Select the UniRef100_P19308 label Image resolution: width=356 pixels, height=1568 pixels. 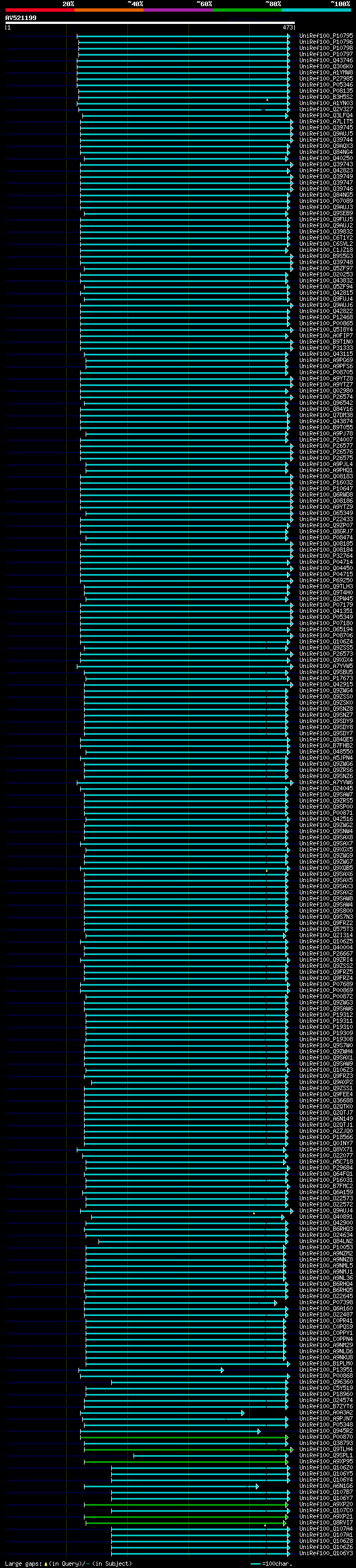tap(325, 1039)
